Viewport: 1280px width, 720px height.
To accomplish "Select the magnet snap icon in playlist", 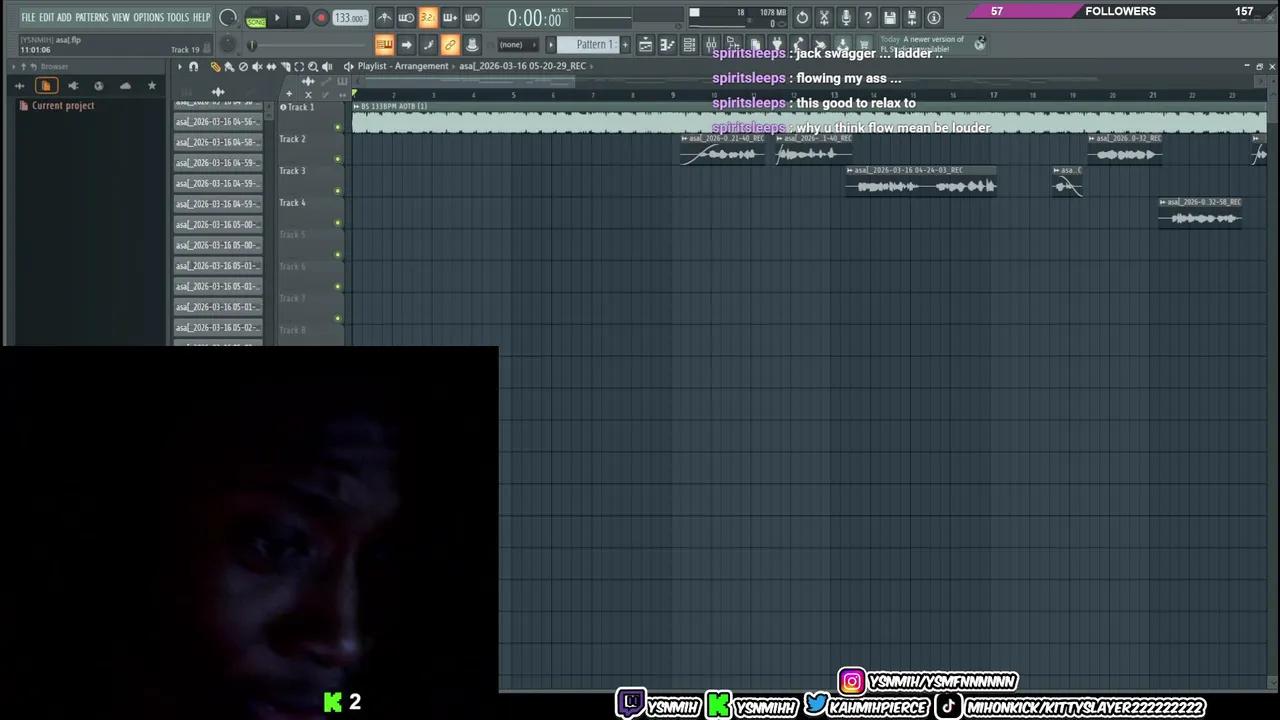I will [x=193, y=67].
